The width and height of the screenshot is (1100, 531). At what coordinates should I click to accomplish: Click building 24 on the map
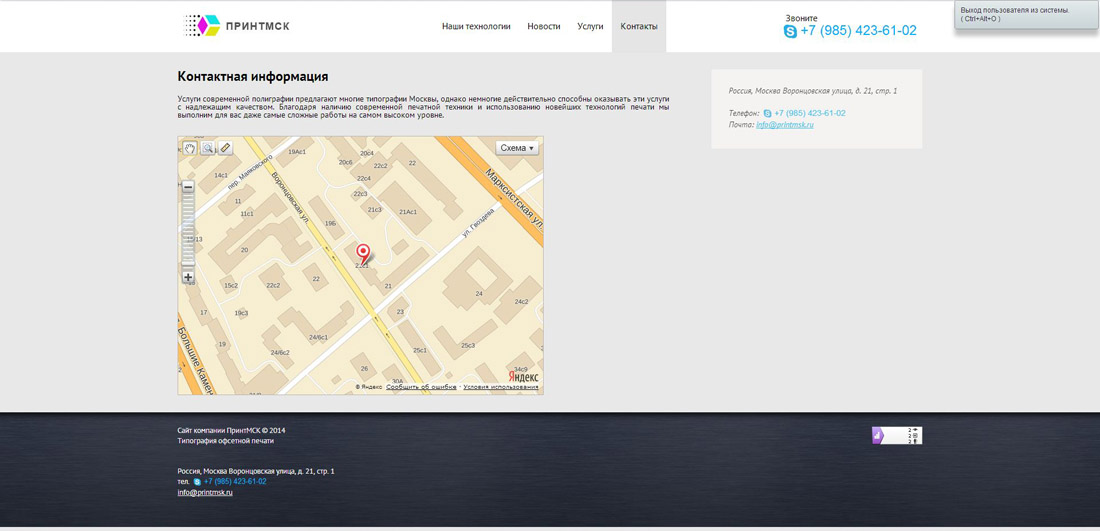tap(479, 293)
